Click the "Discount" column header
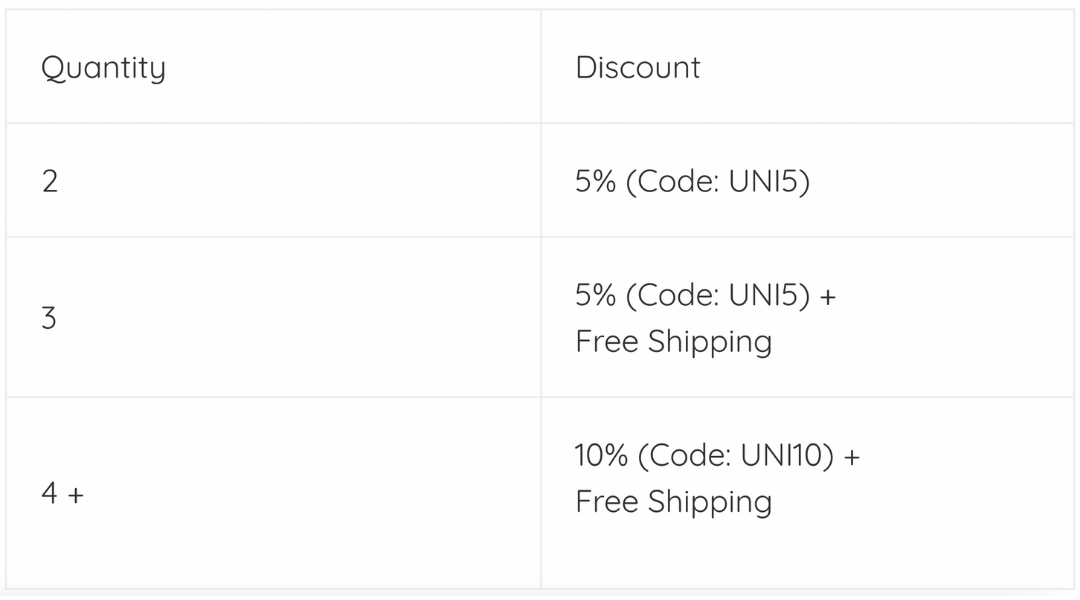The height and width of the screenshot is (600, 1080). 637,68
